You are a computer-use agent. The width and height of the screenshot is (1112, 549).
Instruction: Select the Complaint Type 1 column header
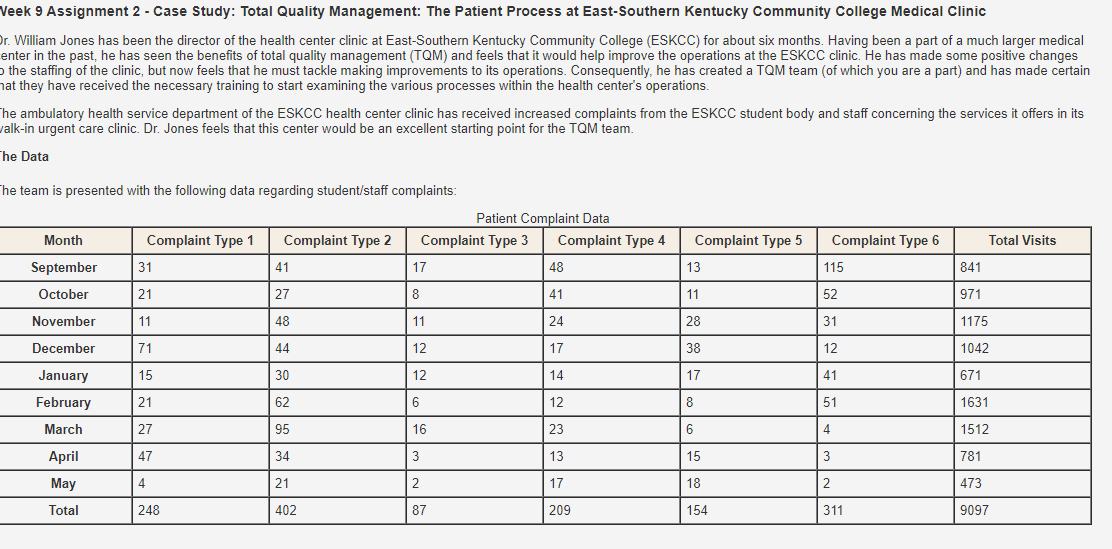click(x=200, y=240)
